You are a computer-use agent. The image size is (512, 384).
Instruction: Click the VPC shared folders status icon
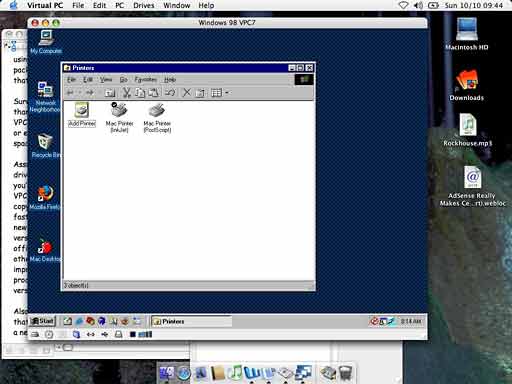coord(76,334)
